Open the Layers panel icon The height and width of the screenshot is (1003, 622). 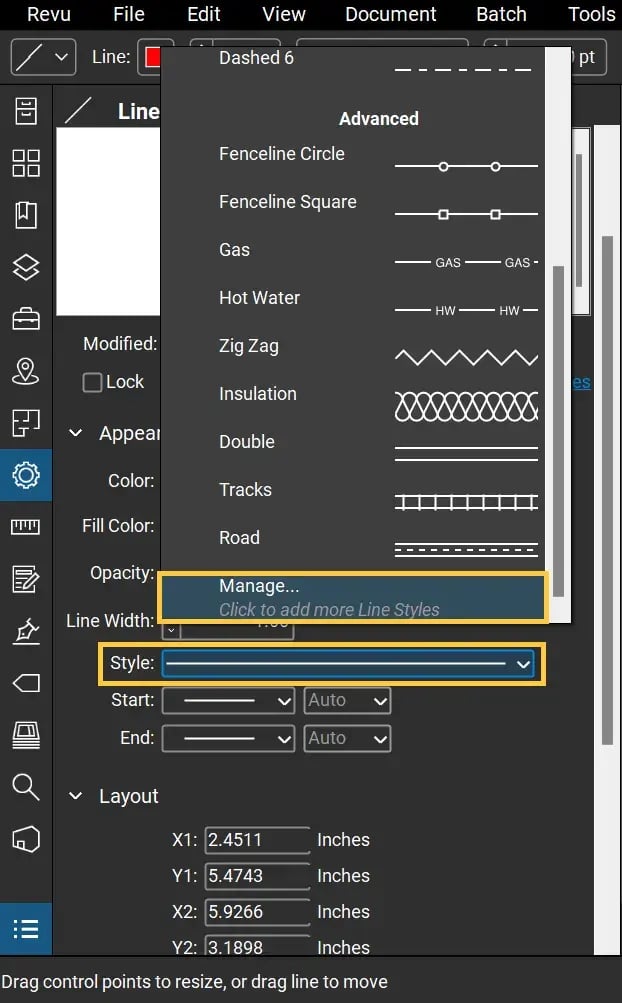pos(26,267)
